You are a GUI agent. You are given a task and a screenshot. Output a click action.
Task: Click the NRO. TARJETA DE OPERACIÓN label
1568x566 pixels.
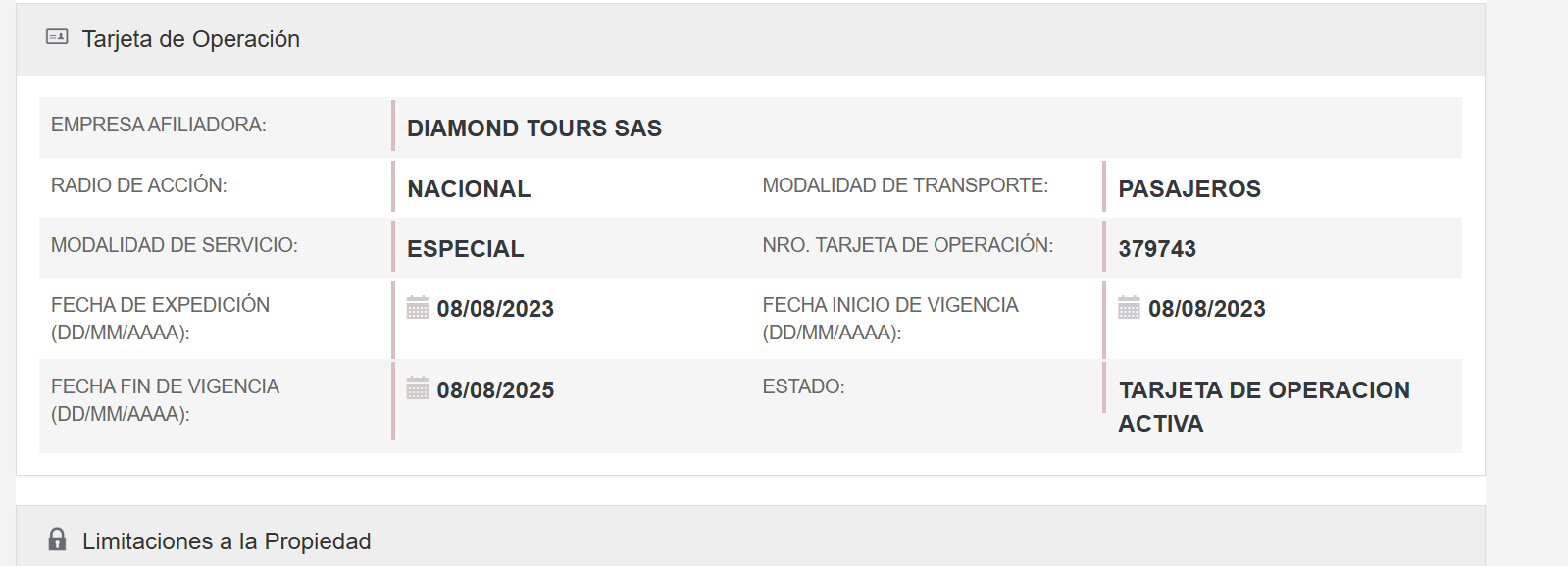click(908, 245)
